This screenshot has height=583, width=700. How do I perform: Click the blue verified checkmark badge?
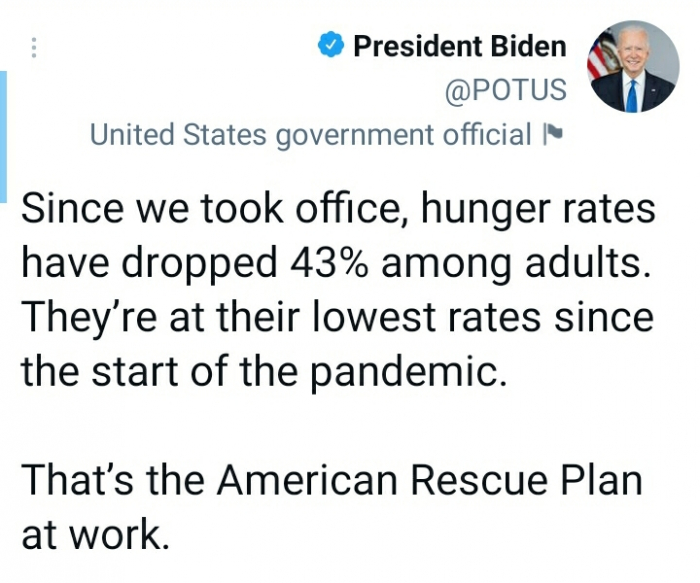tap(331, 45)
